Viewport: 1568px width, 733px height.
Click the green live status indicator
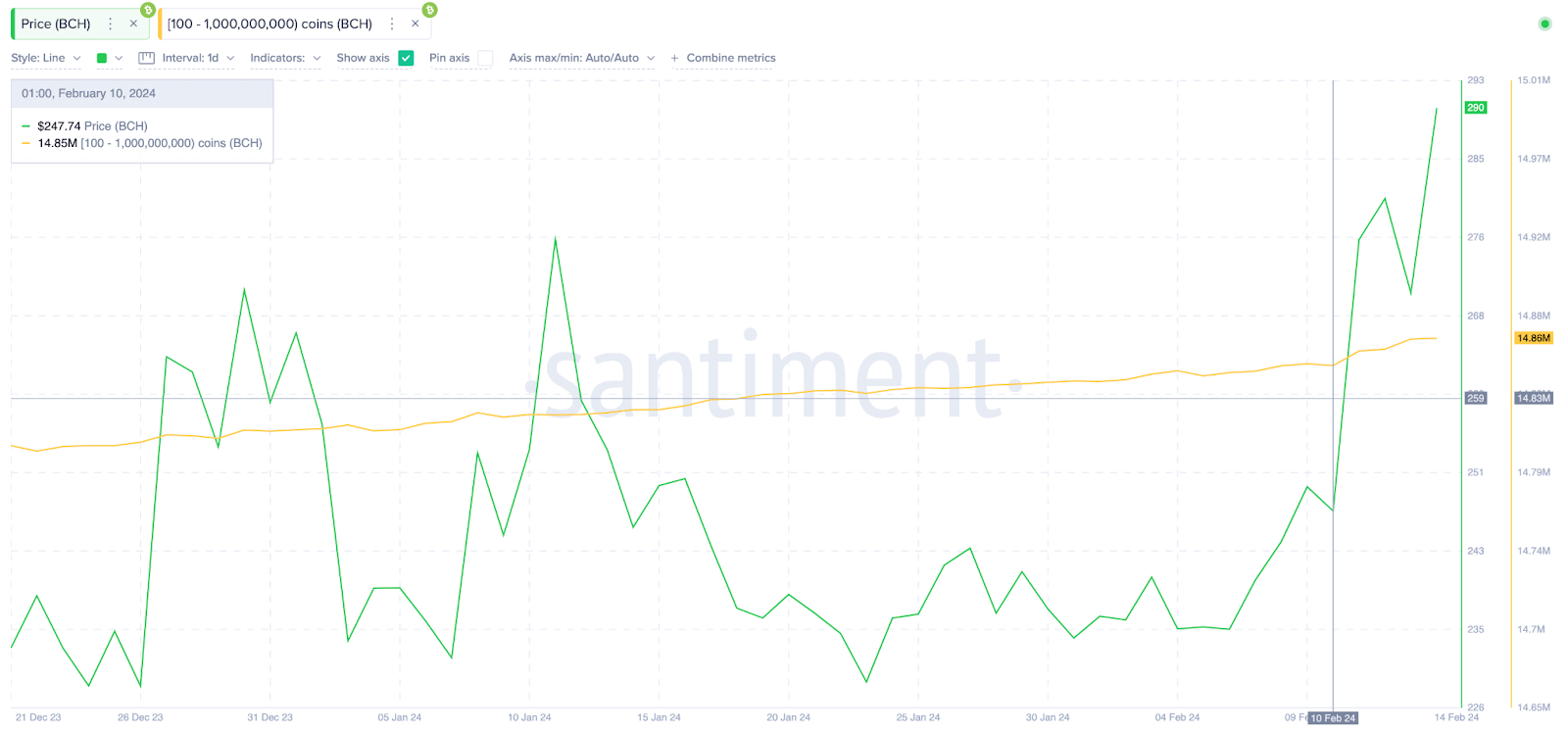click(x=1544, y=24)
